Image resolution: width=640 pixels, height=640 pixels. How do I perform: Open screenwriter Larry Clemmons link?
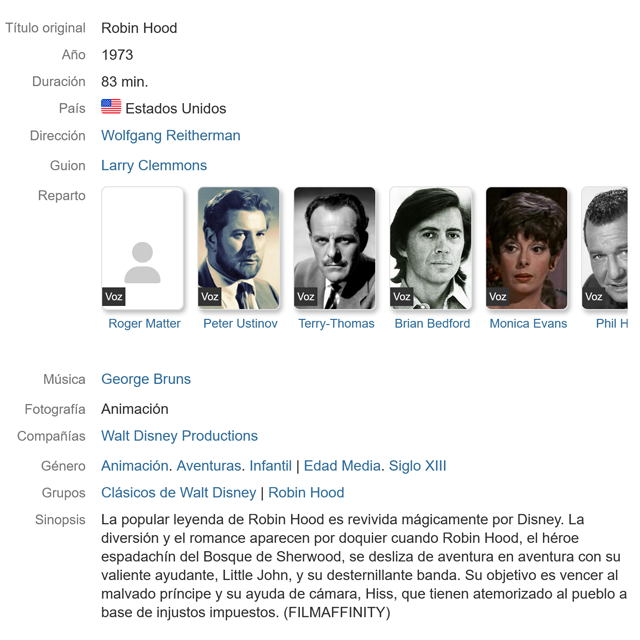[154, 165]
